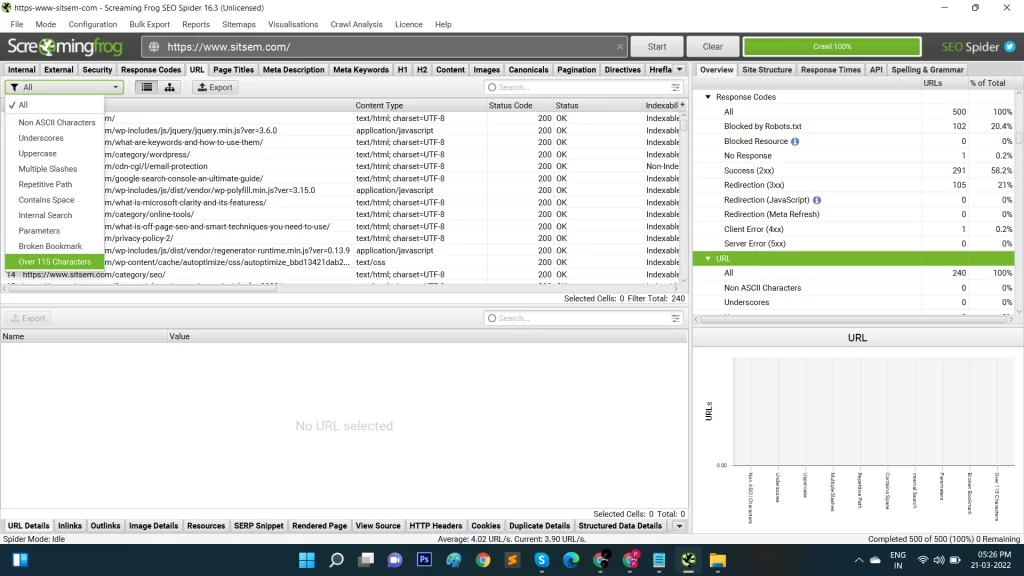Image resolution: width=1024 pixels, height=576 pixels.
Task: Click the lower Export button
Action: [28, 318]
